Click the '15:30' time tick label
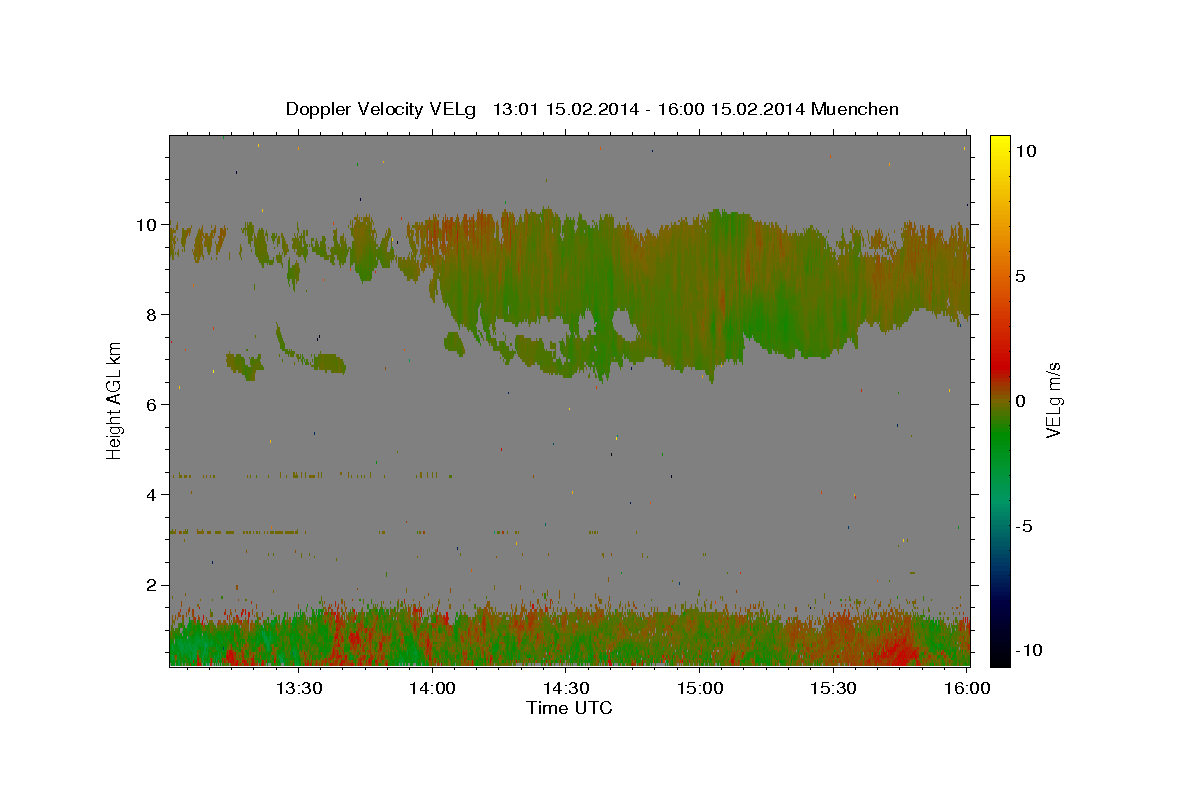This screenshot has height=800, width=1200. click(834, 688)
